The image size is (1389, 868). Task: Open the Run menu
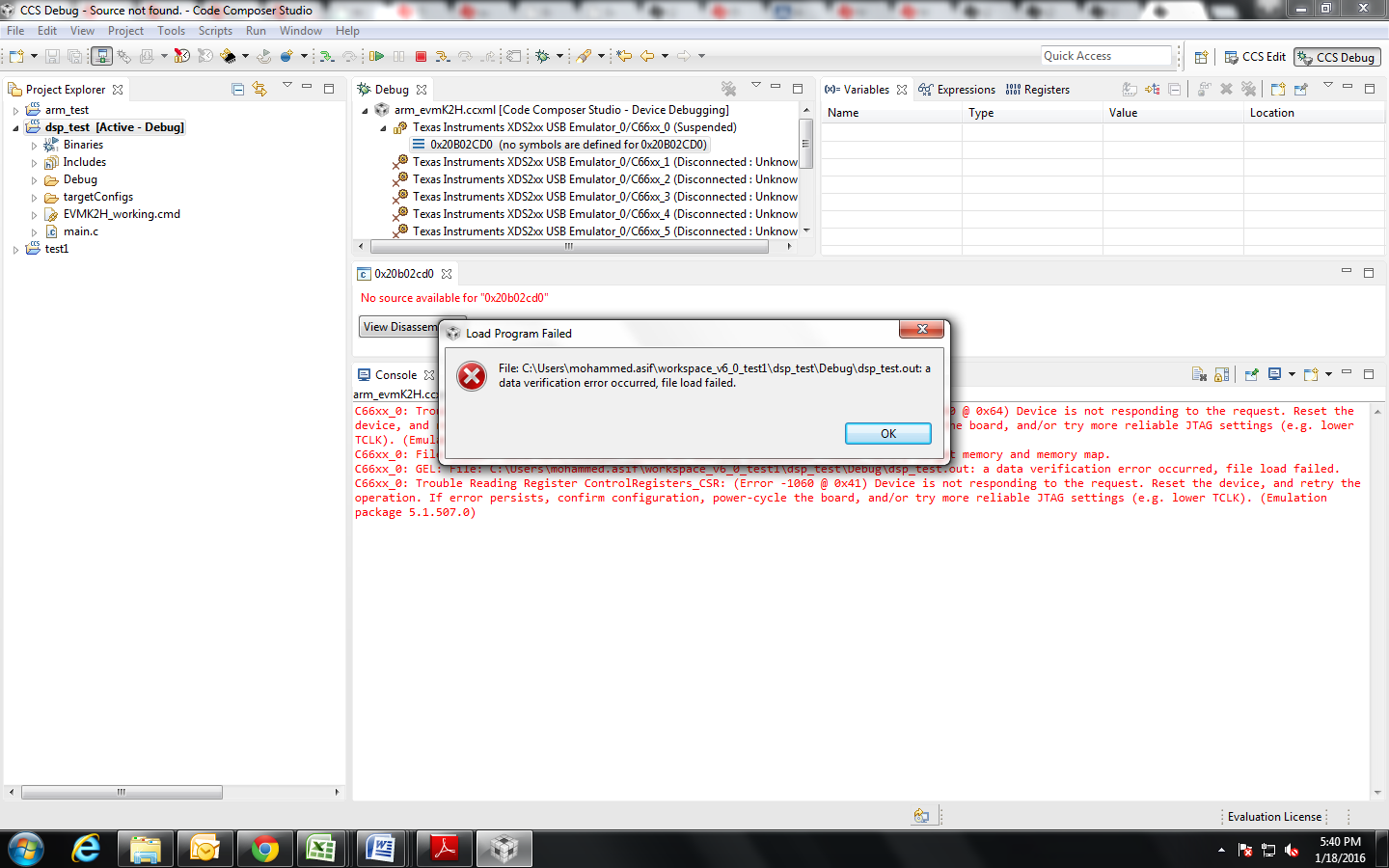(x=256, y=31)
